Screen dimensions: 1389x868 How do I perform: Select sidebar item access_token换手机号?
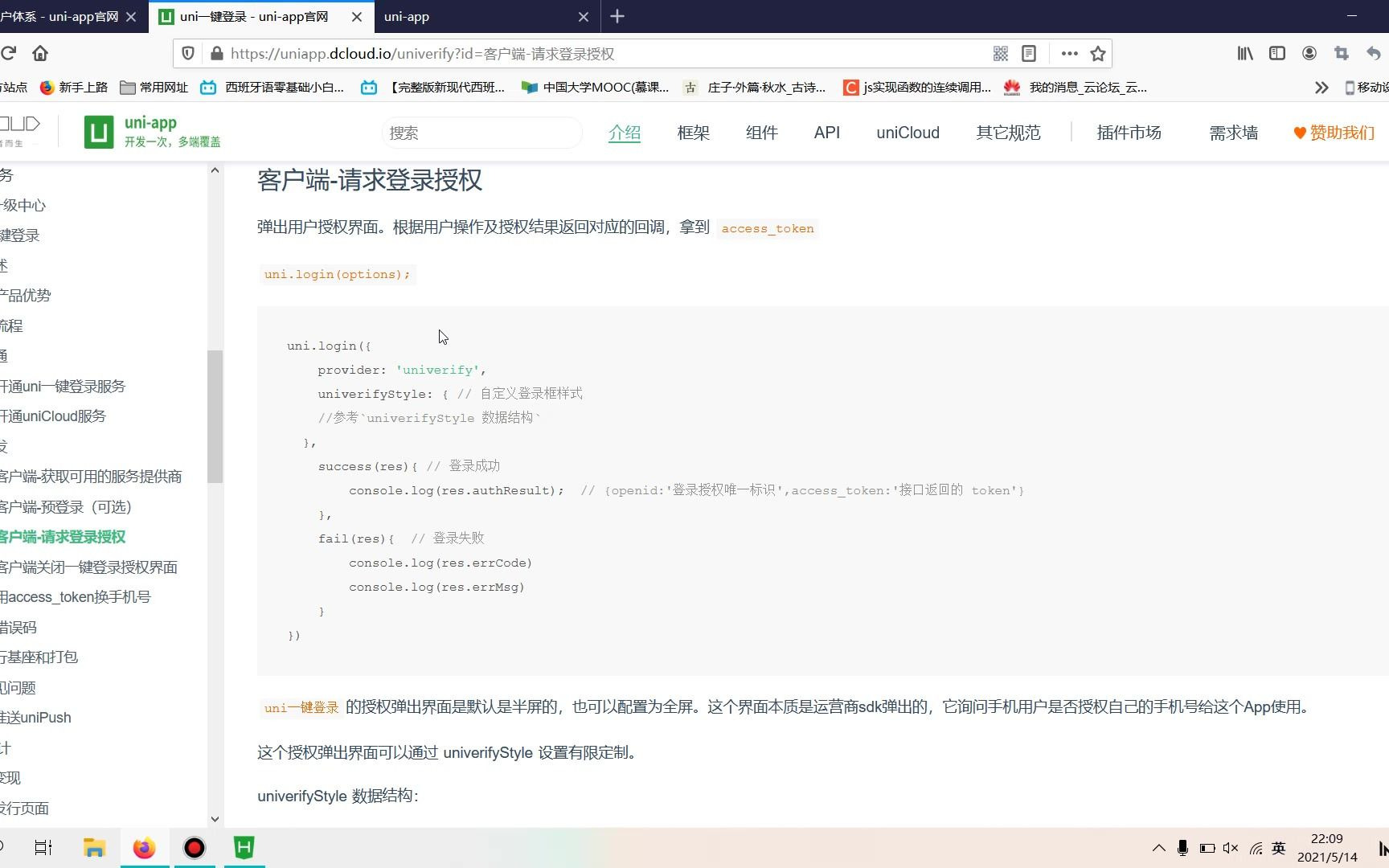click(x=76, y=597)
